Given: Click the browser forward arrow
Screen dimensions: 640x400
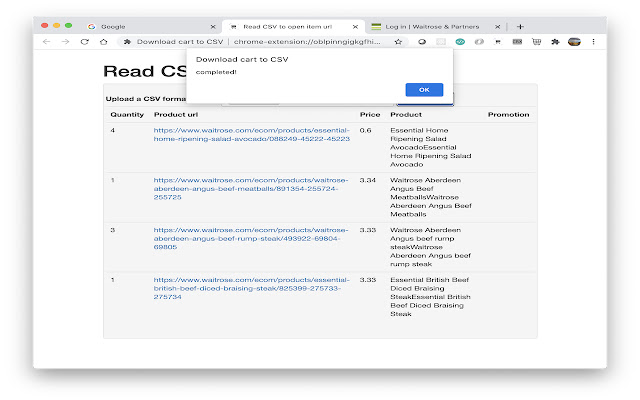Looking at the screenshot, I should pos(65,42).
